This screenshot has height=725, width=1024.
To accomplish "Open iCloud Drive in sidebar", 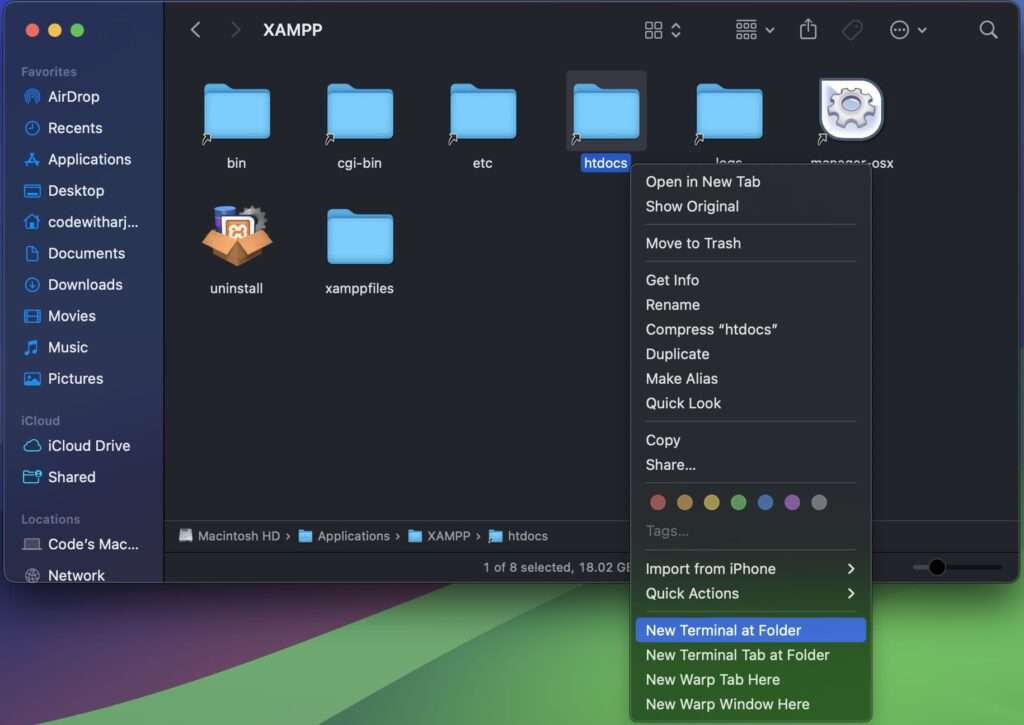I will (x=89, y=446).
